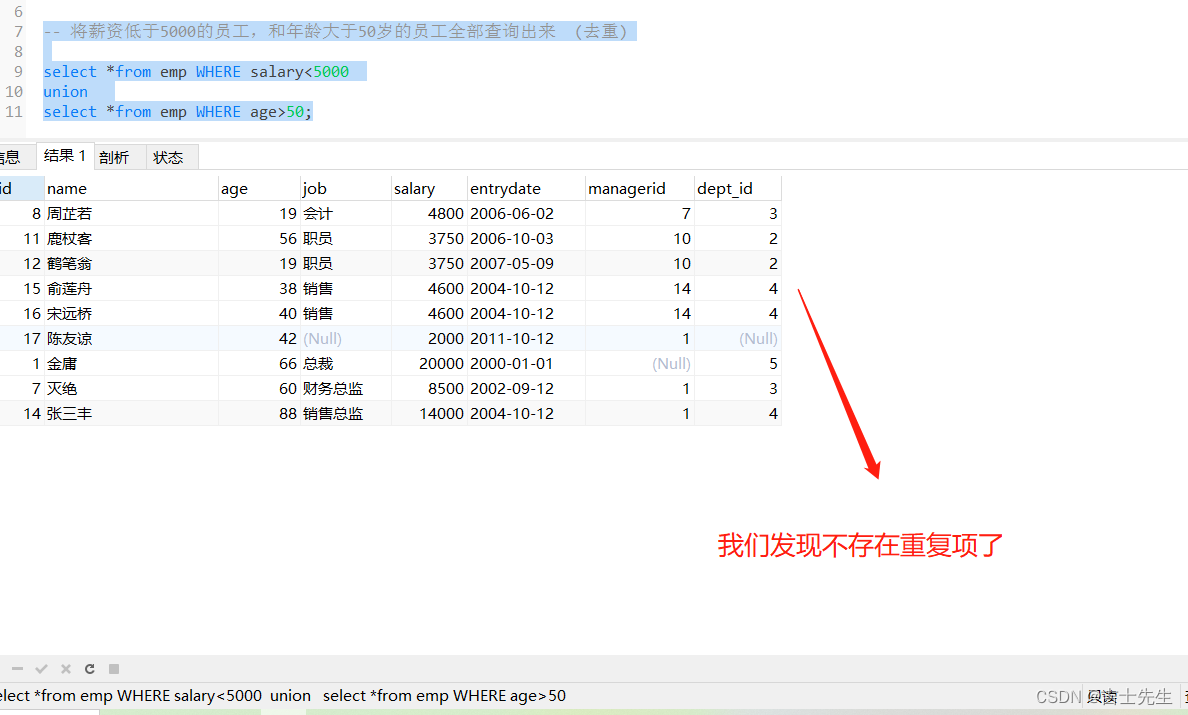Image resolution: width=1188 pixels, height=715 pixels.
Task: Click the job column header
Action: click(345, 189)
